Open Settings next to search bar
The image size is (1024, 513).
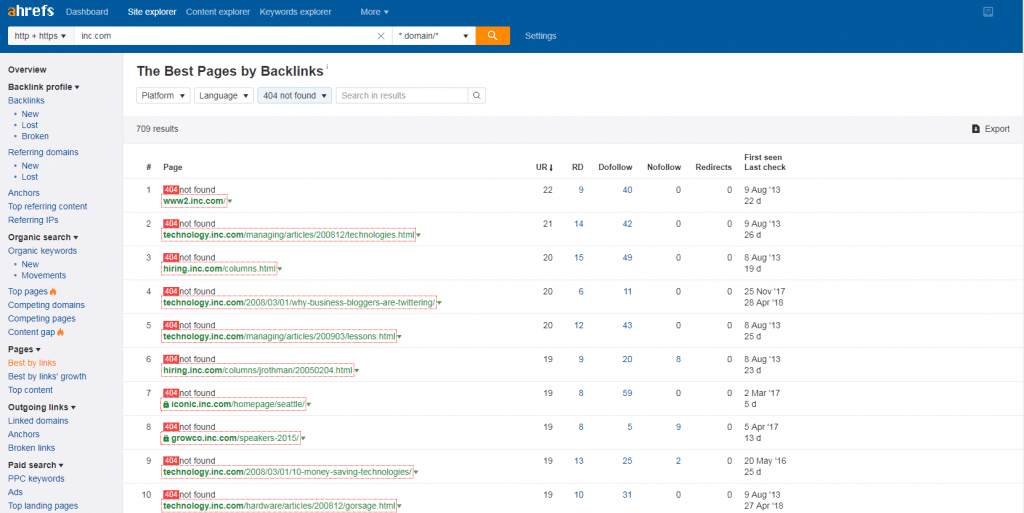pos(541,36)
